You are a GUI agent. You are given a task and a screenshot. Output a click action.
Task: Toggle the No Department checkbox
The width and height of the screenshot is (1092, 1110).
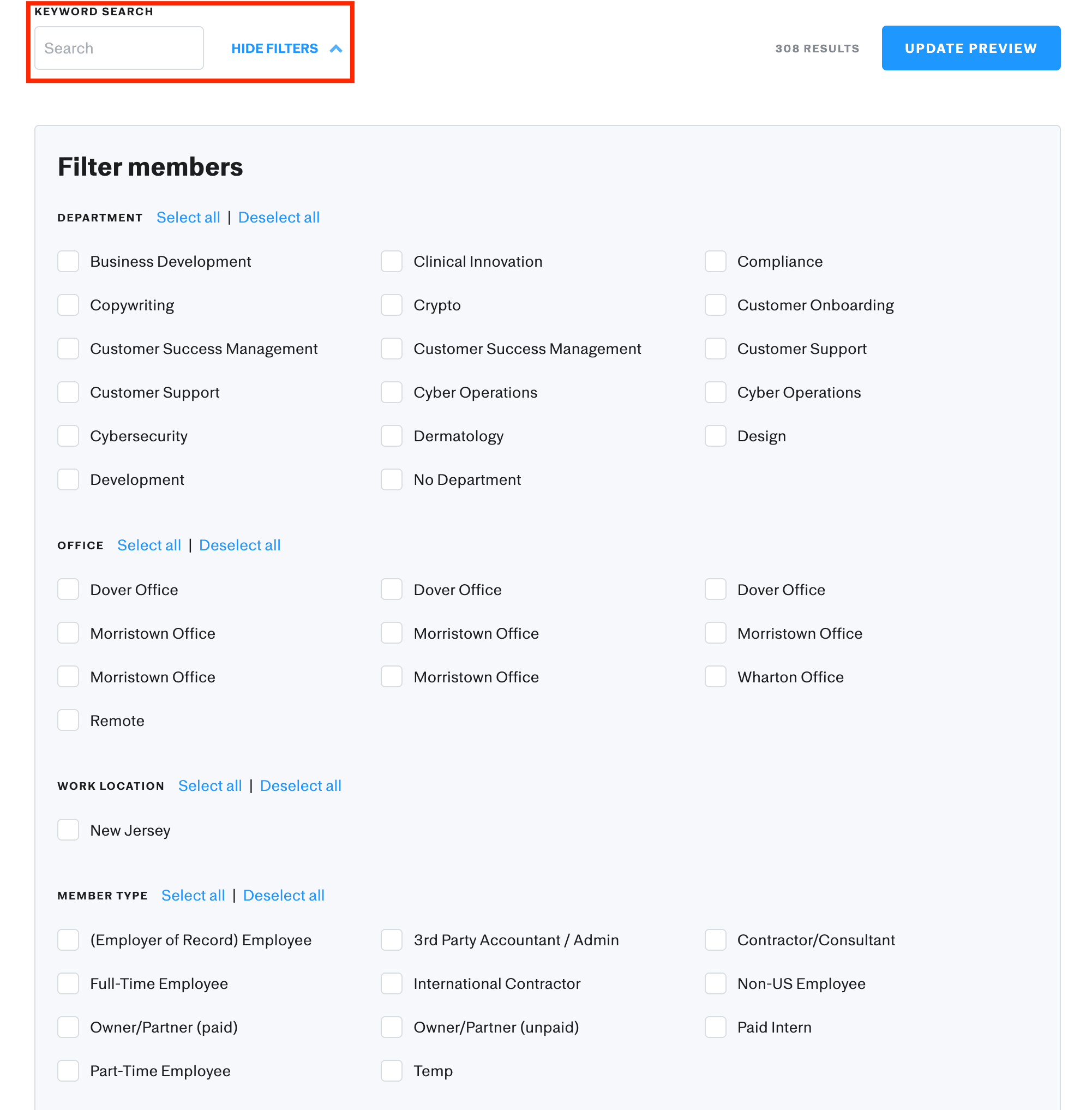[x=392, y=479]
